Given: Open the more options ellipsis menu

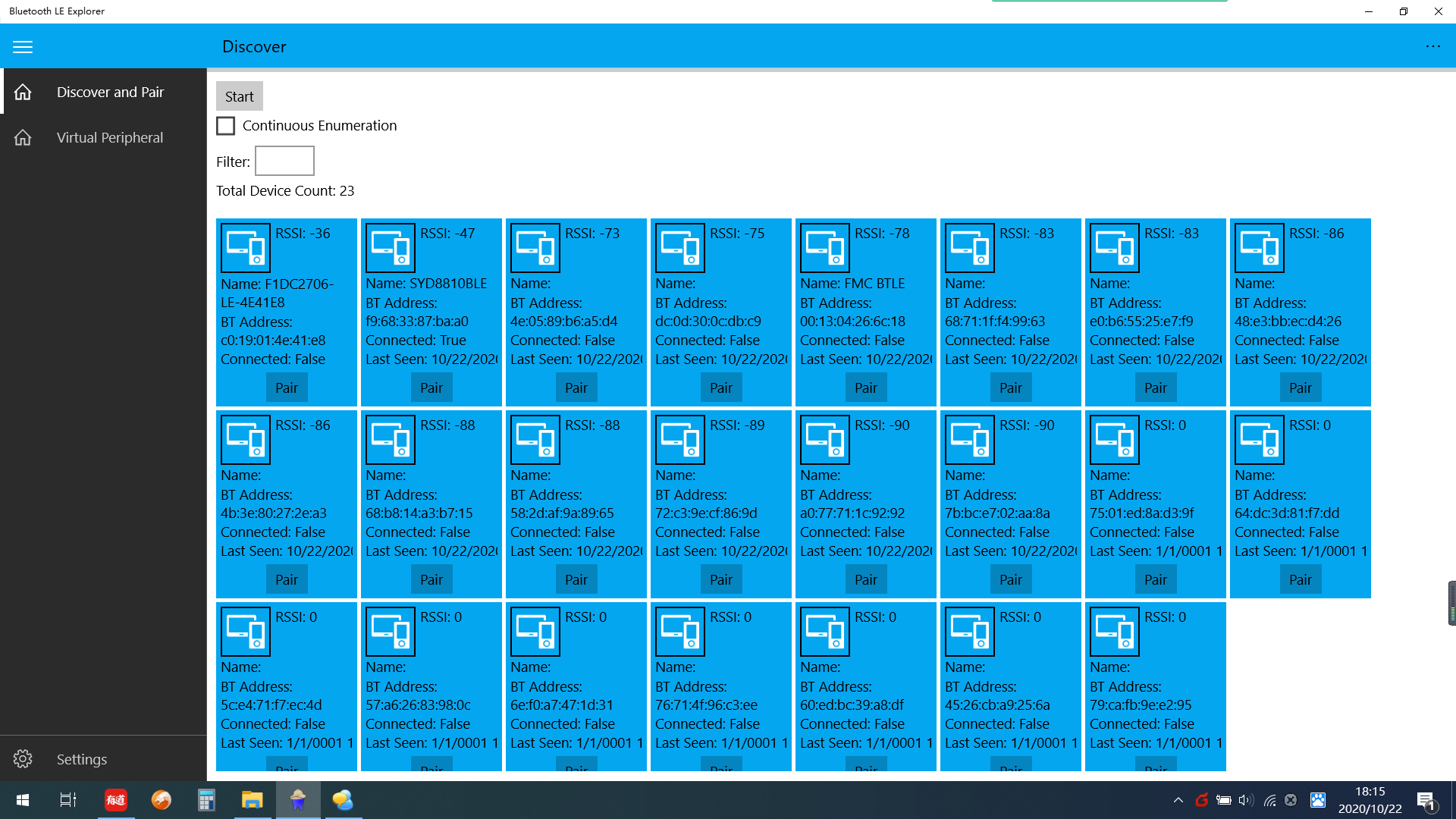Looking at the screenshot, I should point(1432,47).
